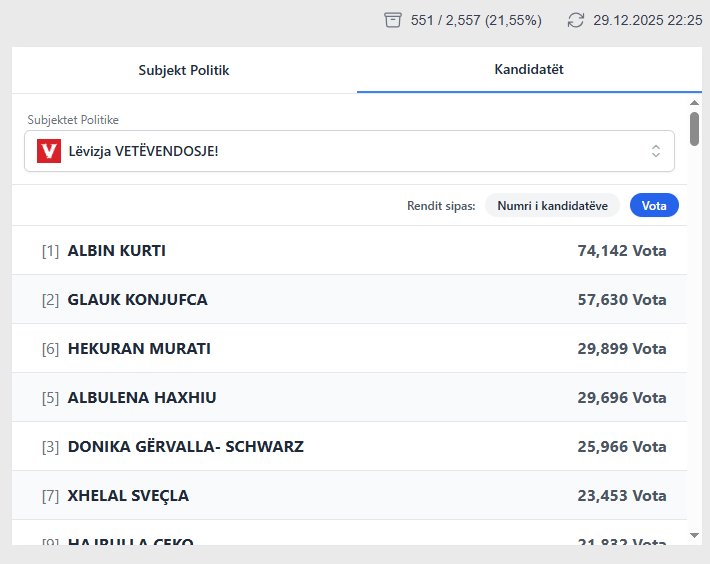Sort by Numri i kandidatëve
Viewport: 710px width, 564px height.
552,205
